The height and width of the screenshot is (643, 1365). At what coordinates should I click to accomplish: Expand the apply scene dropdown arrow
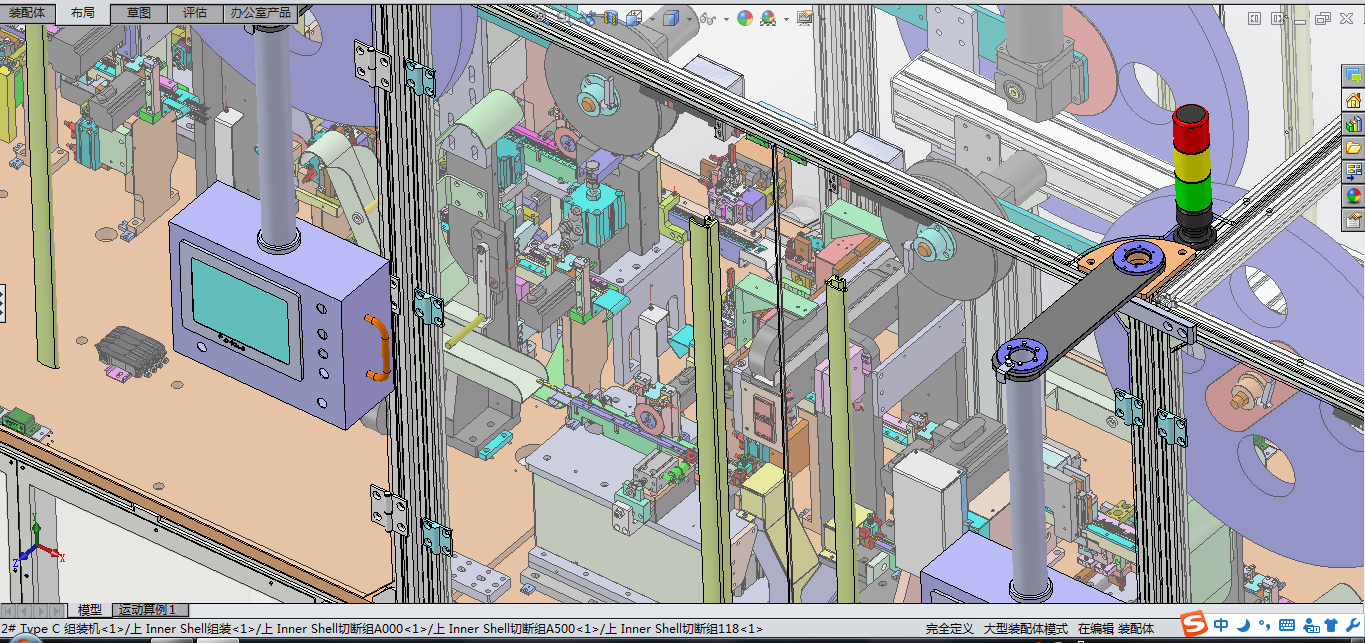coord(786,19)
